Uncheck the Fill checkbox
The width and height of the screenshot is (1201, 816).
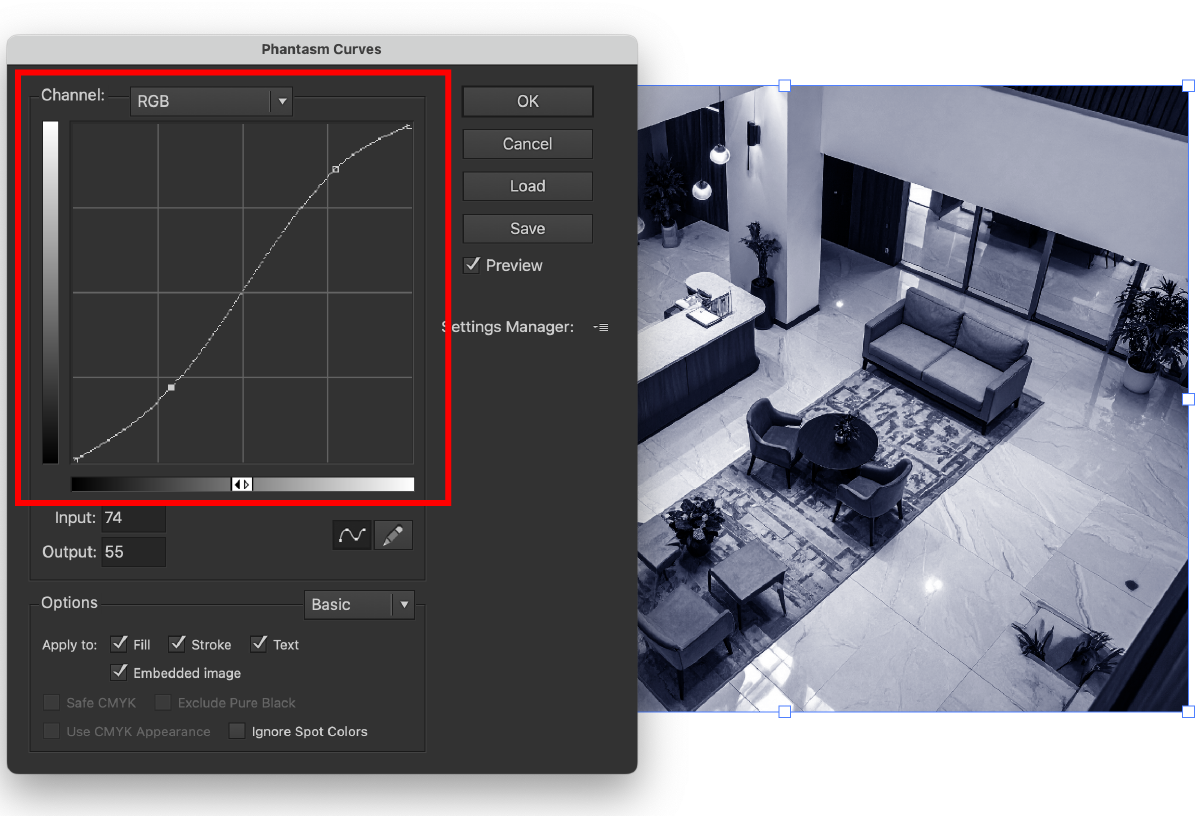[x=119, y=644]
